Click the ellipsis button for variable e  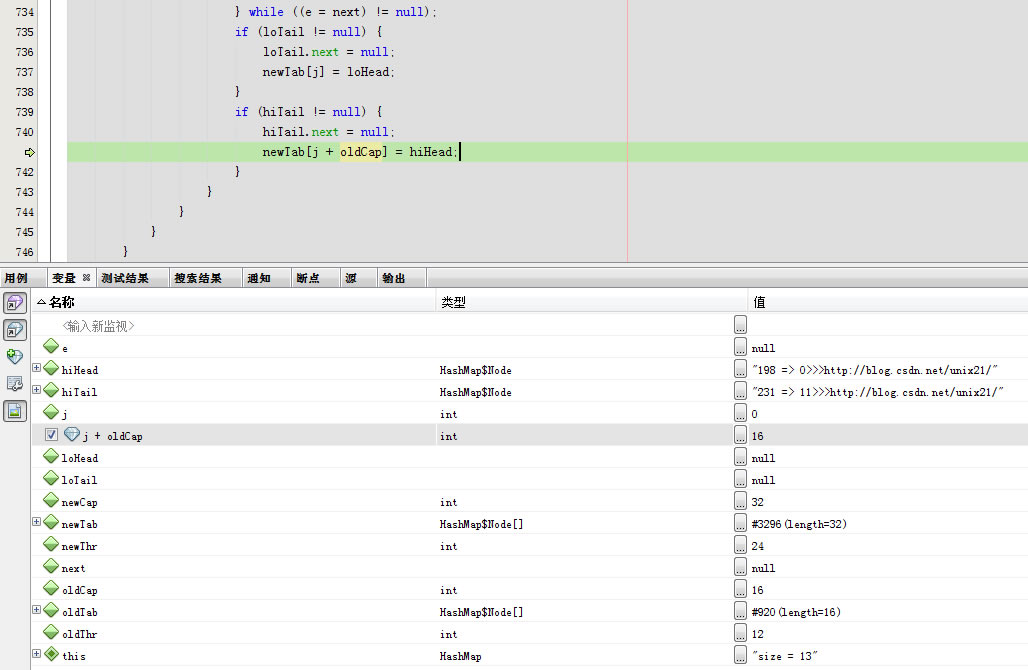[740, 346]
